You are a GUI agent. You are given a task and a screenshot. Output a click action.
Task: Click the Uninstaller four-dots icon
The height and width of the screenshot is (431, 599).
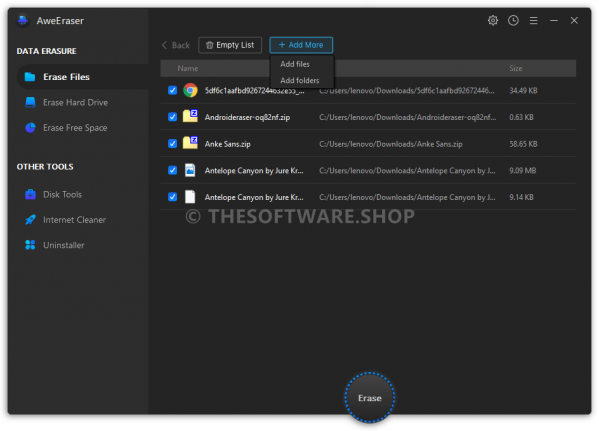pos(30,245)
